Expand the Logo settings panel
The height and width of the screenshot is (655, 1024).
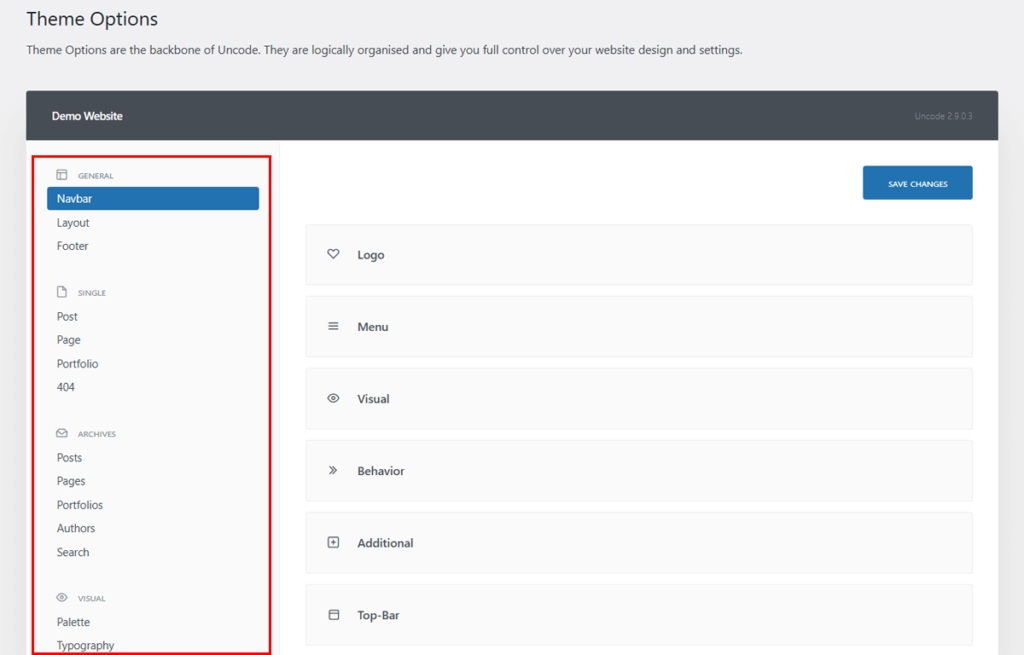click(637, 254)
